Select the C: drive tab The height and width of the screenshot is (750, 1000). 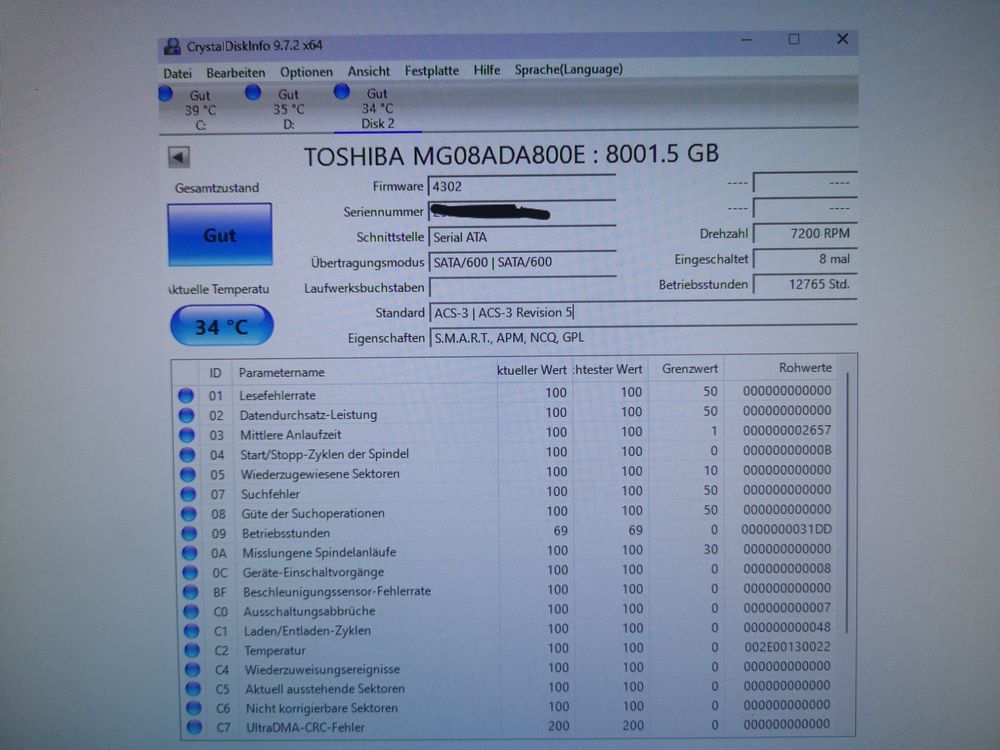point(200,110)
